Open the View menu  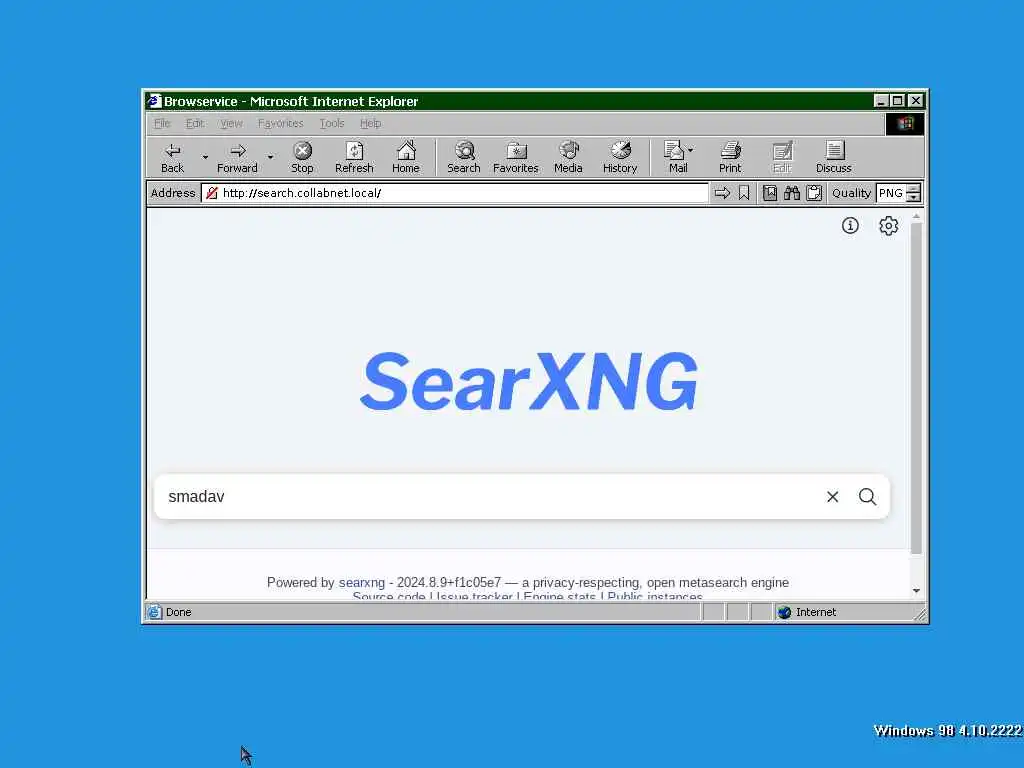[x=231, y=123]
